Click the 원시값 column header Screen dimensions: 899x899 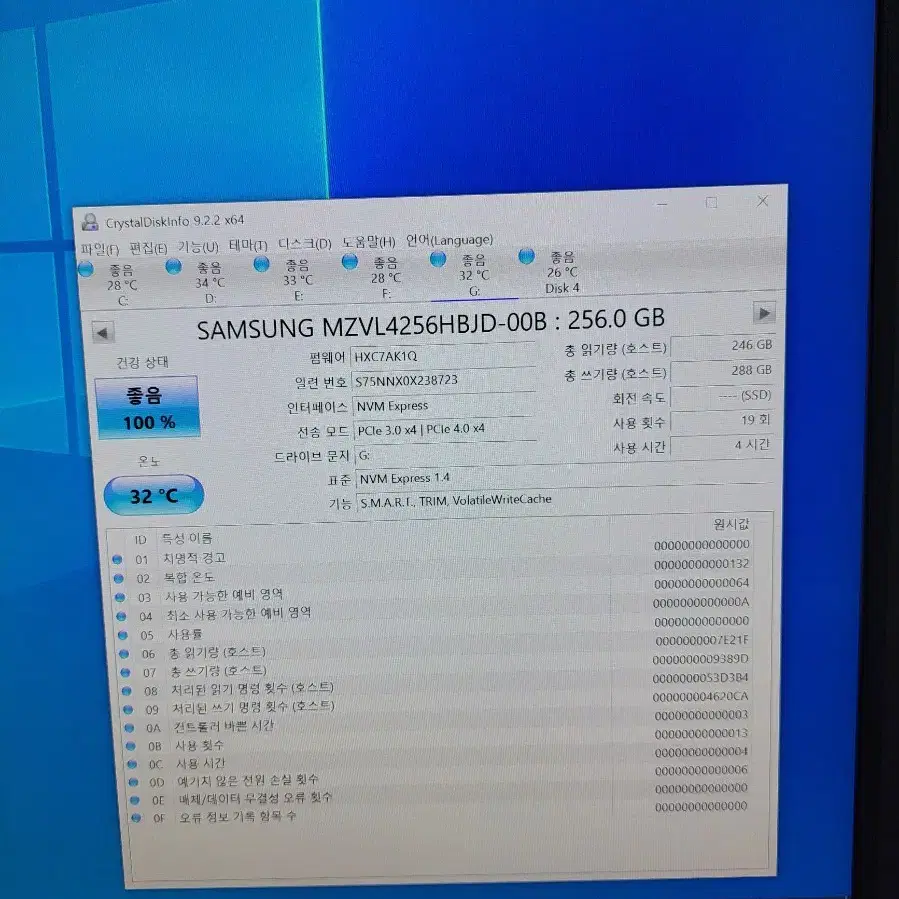pyautogui.click(x=730, y=524)
